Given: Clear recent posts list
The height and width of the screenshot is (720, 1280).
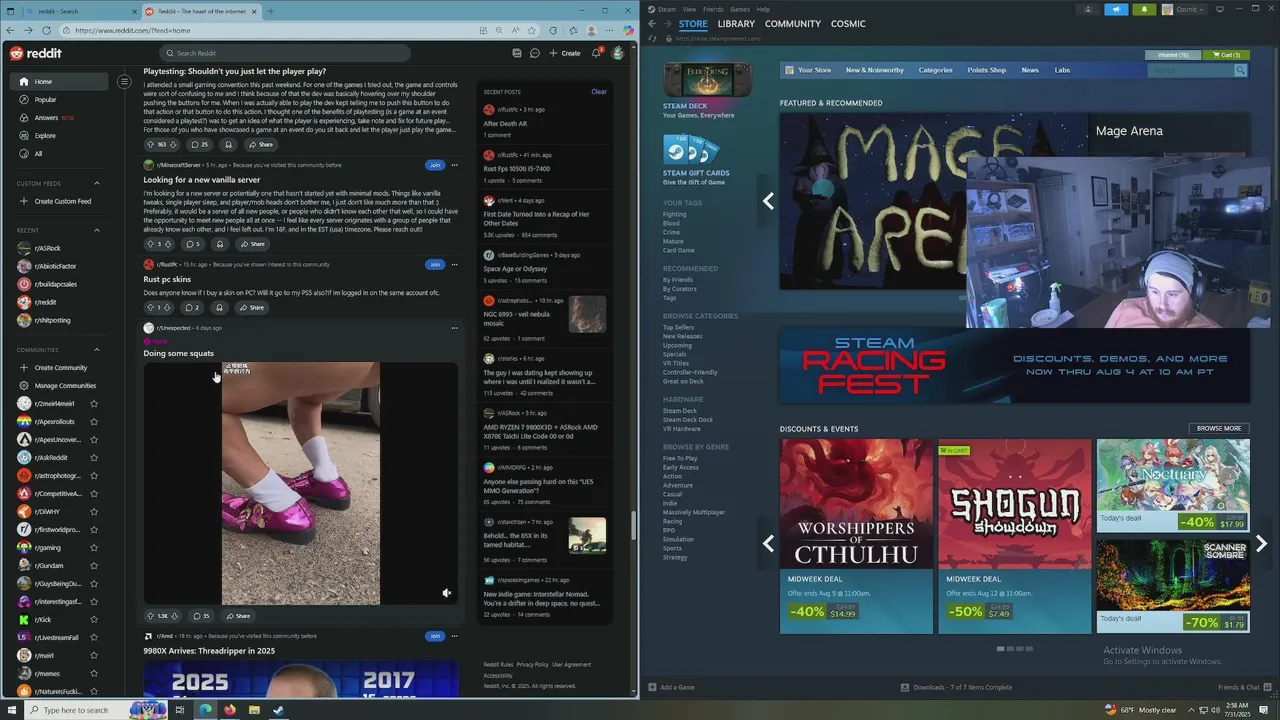Looking at the screenshot, I should pyautogui.click(x=599, y=91).
